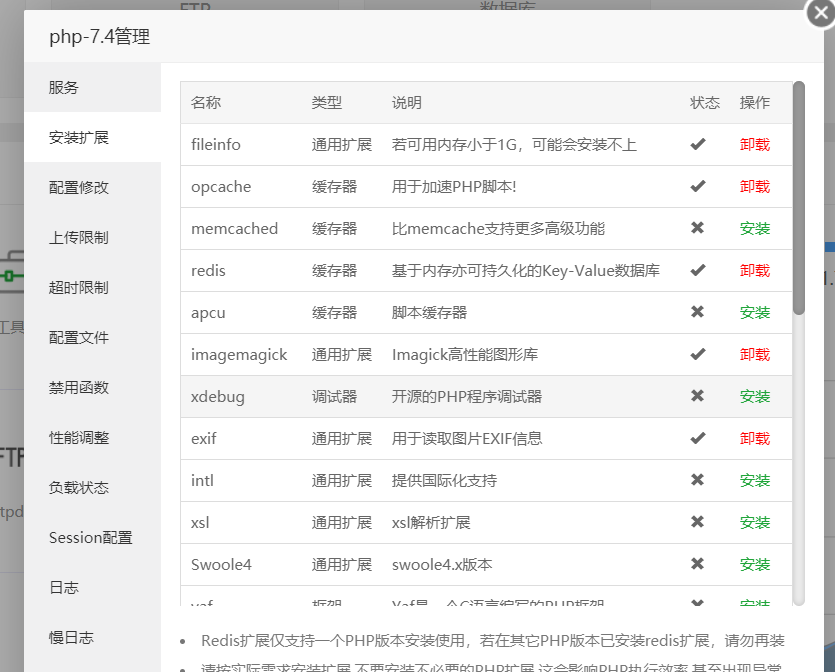Close the php-7.4 management dialog

pos(819,13)
